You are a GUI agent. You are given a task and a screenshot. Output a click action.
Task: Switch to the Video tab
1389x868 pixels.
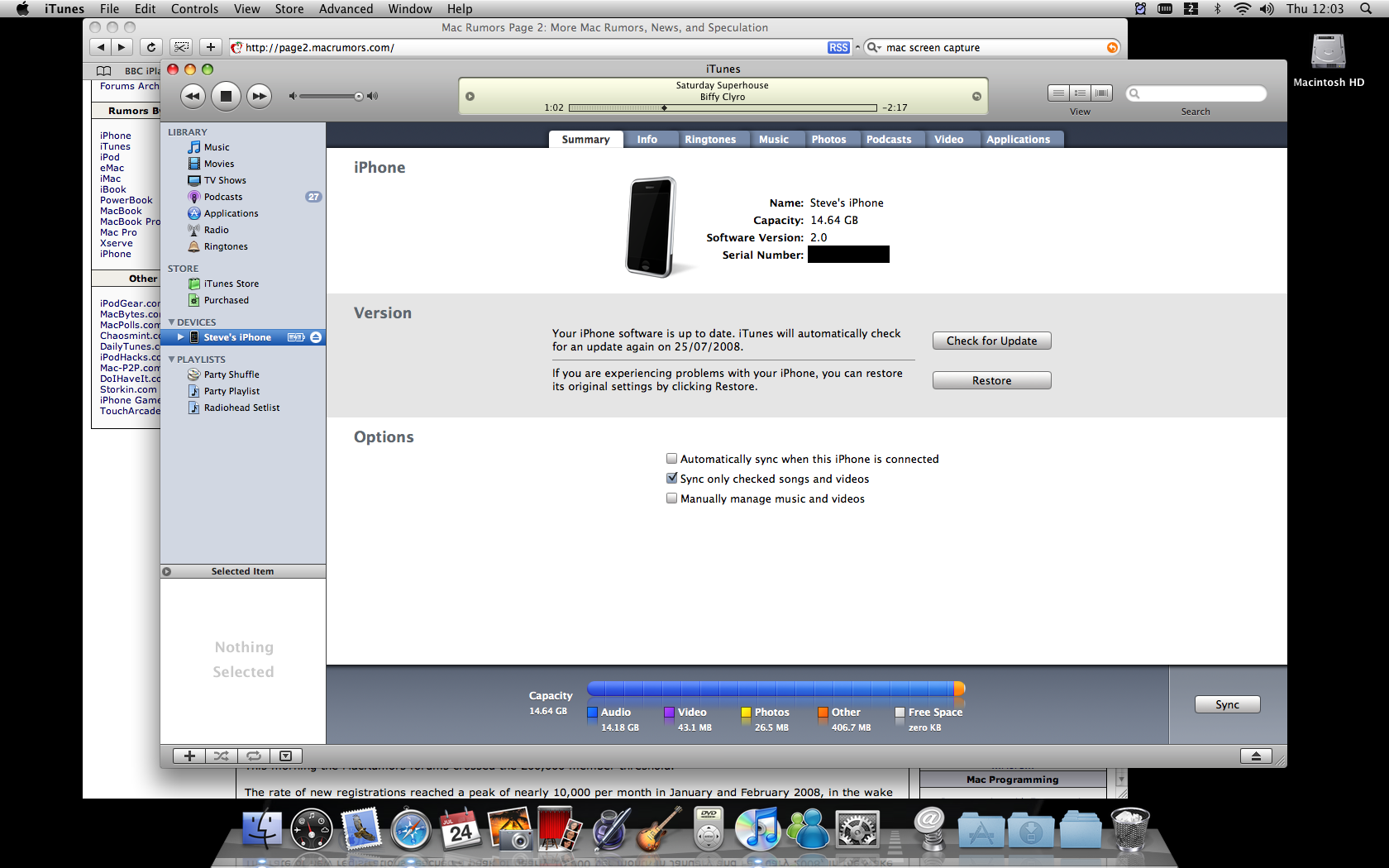[x=949, y=140]
